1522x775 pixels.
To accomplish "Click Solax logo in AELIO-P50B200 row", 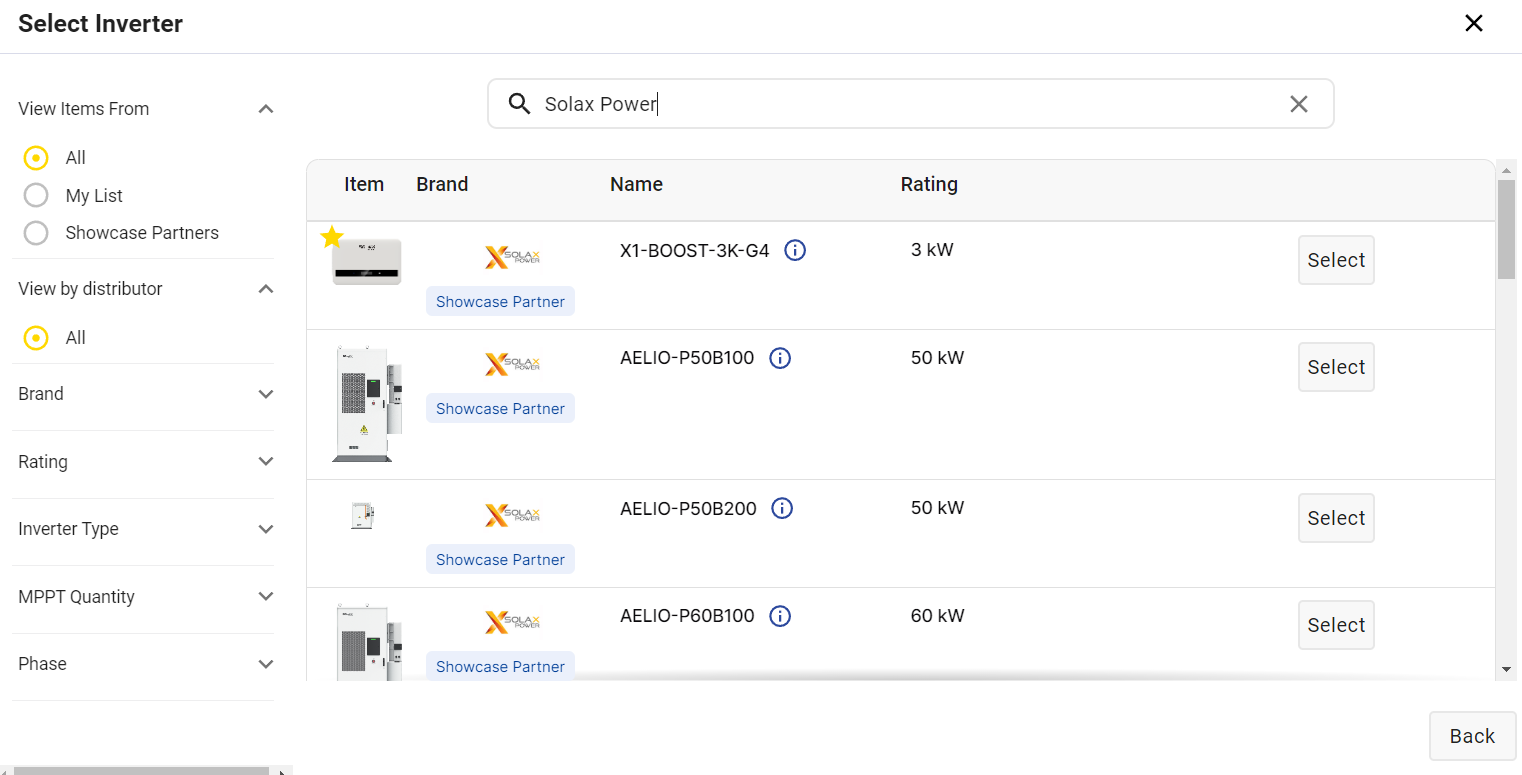I will click(x=512, y=515).
